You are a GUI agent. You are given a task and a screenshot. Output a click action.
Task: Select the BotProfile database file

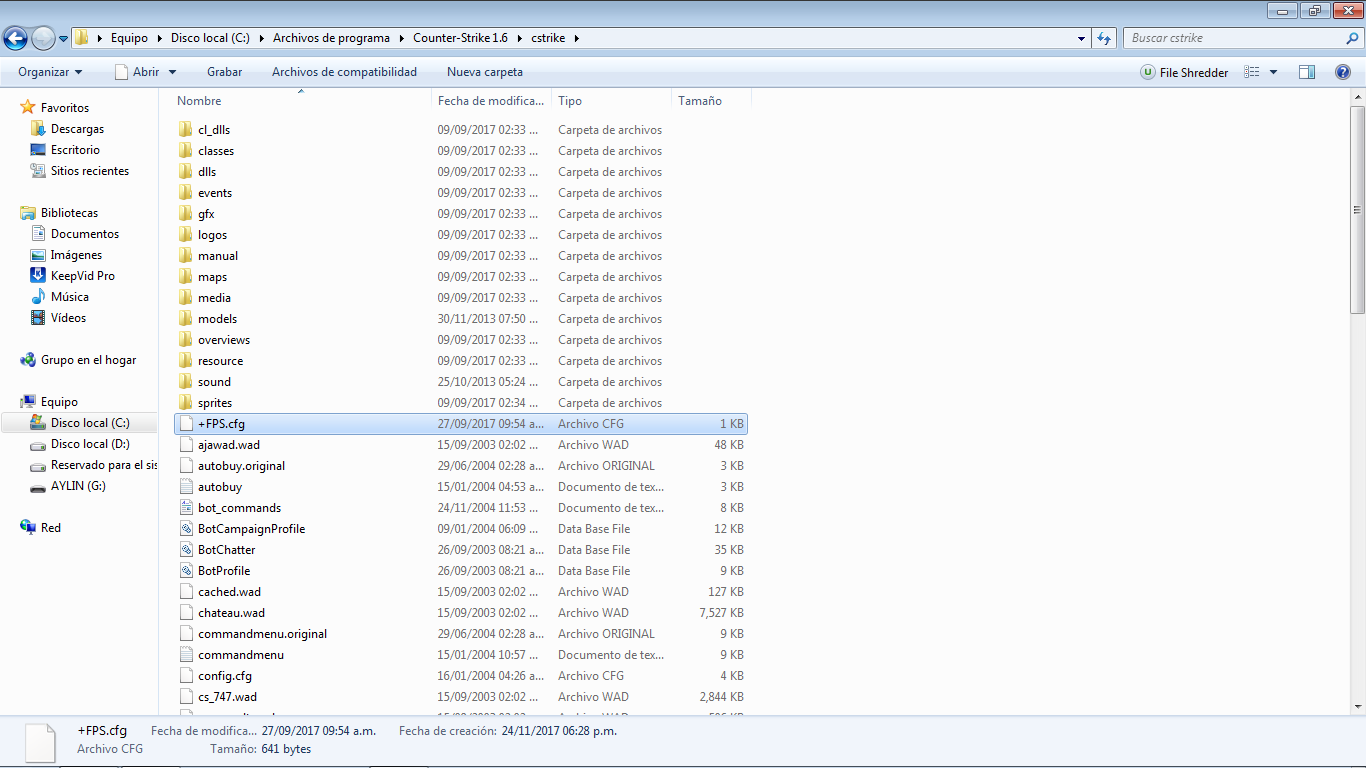point(224,571)
